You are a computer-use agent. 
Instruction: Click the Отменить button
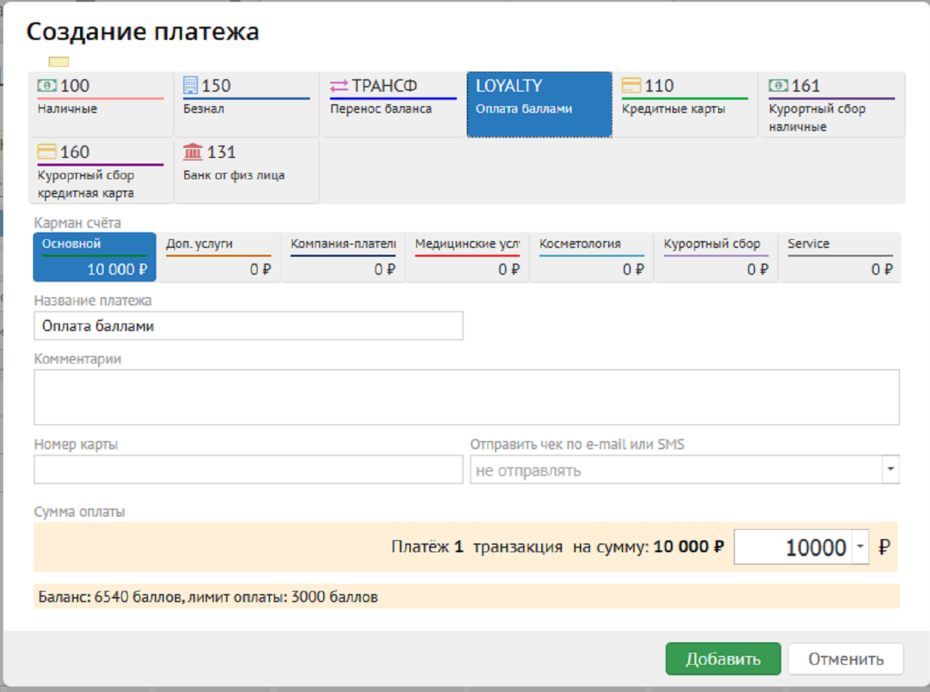click(x=845, y=659)
